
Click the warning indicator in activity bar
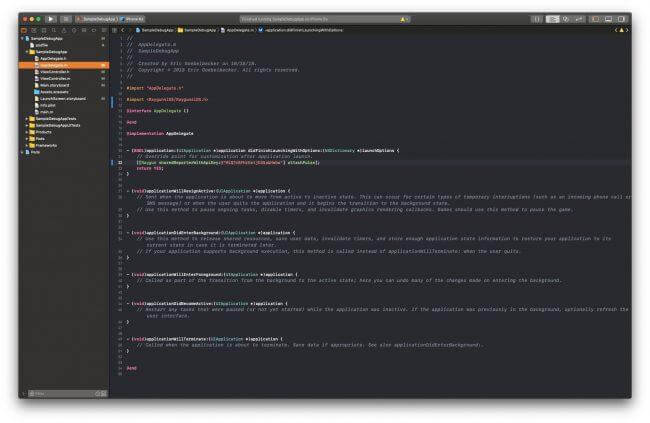(403, 19)
